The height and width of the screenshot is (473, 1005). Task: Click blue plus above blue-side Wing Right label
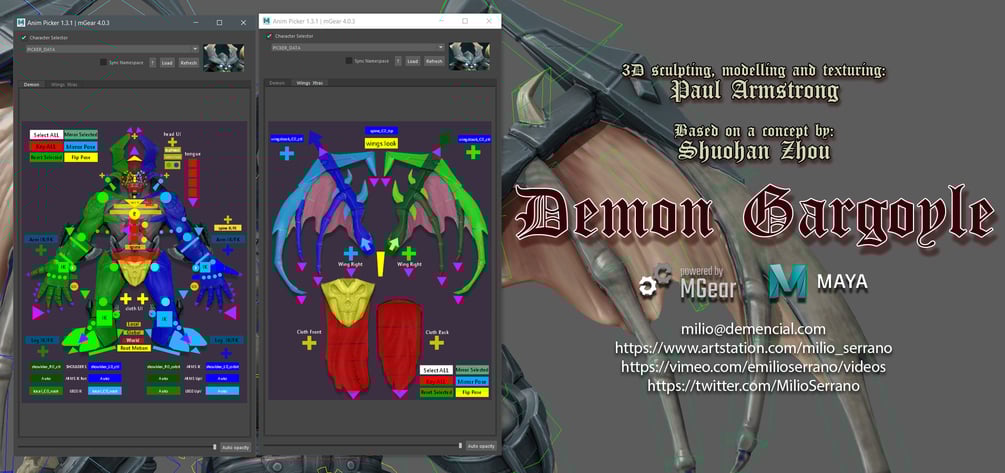coord(351,253)
